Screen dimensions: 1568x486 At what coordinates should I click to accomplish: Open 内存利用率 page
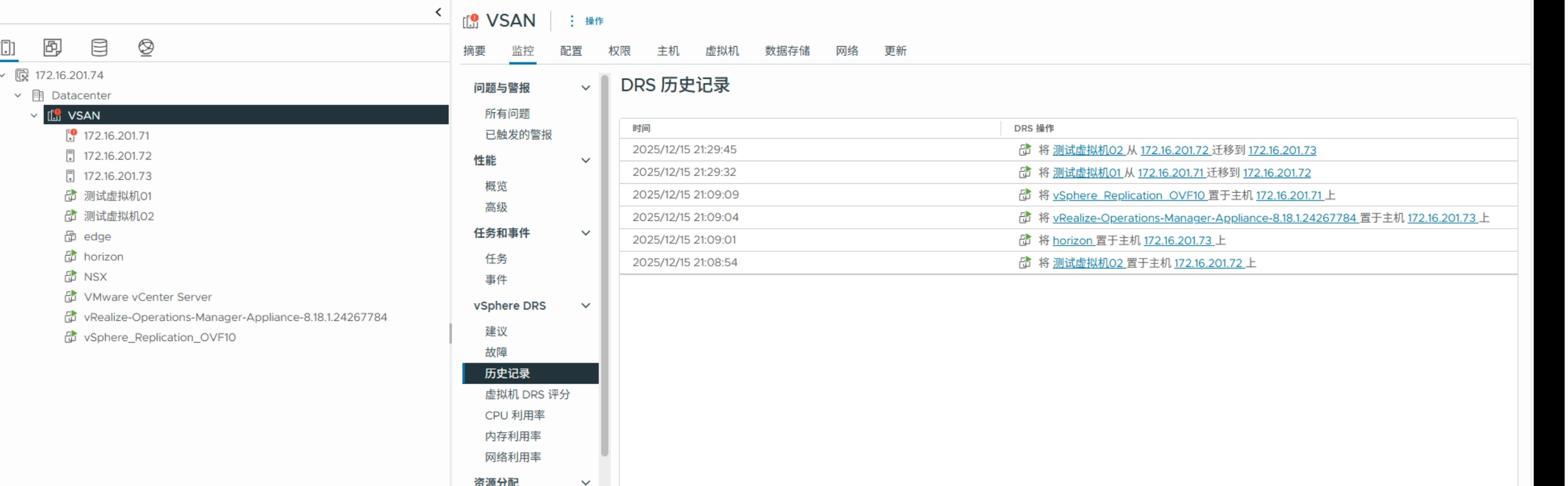click(x=513, y=436)
